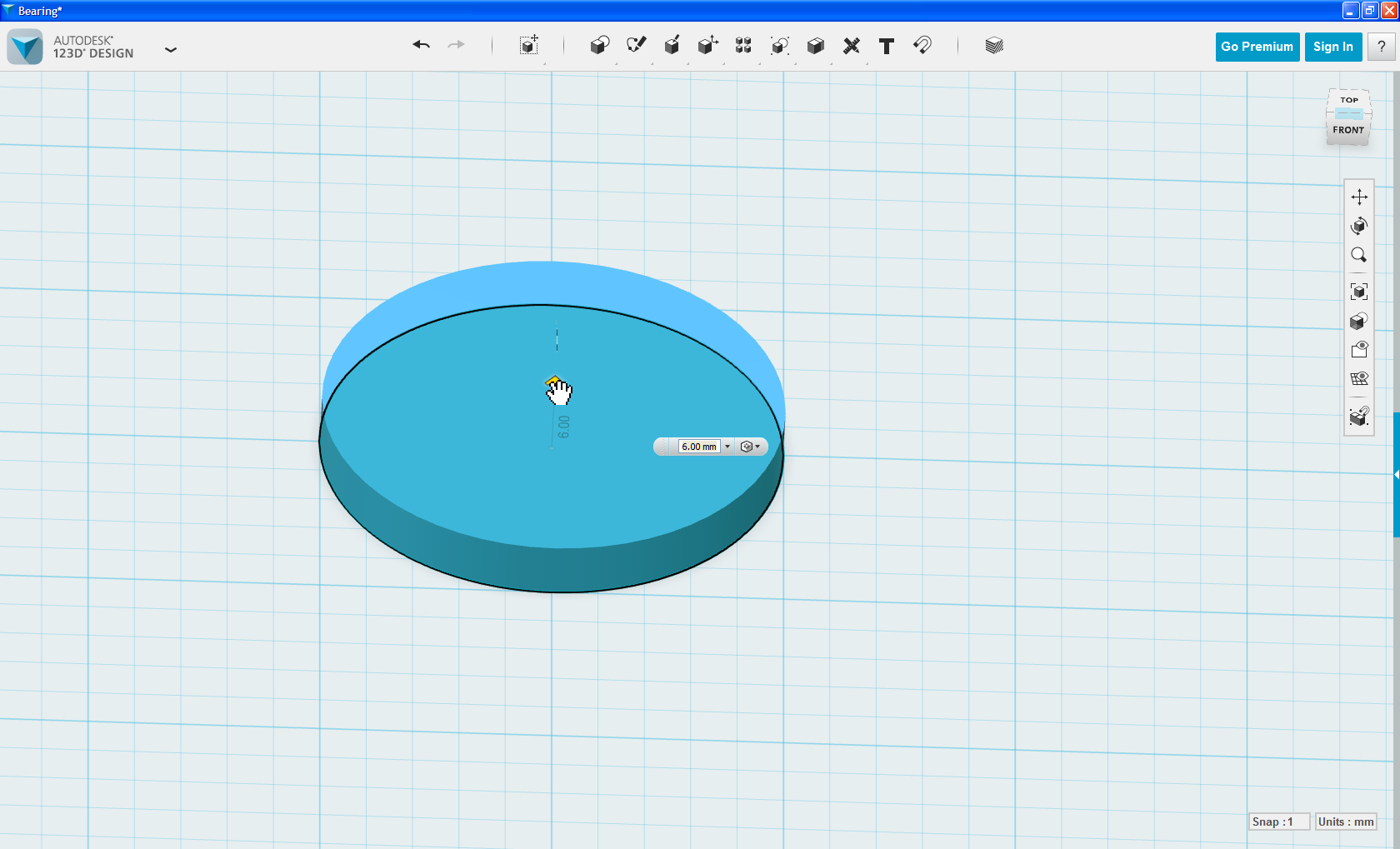The image size is (1400, 849).
Task: Open dropdown arrow beside 6.00 mm
Action: [727, 447]
